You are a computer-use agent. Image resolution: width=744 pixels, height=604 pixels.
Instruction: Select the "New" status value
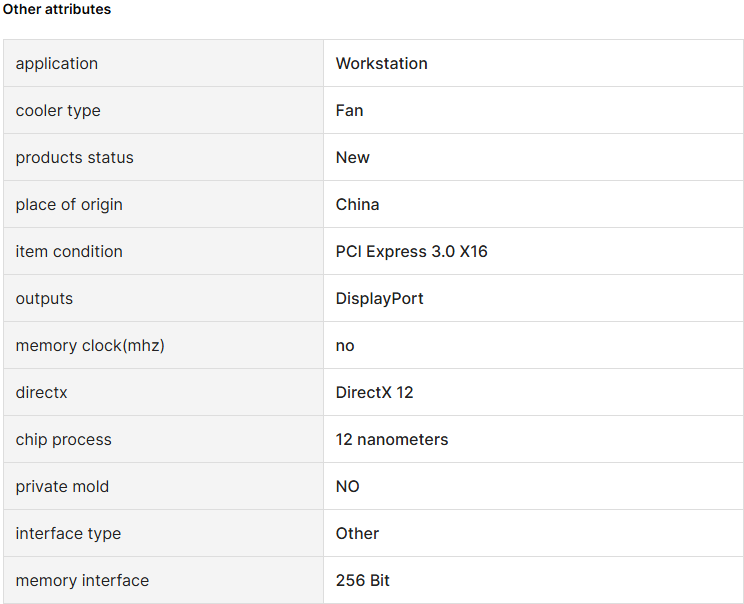[352, 157]
